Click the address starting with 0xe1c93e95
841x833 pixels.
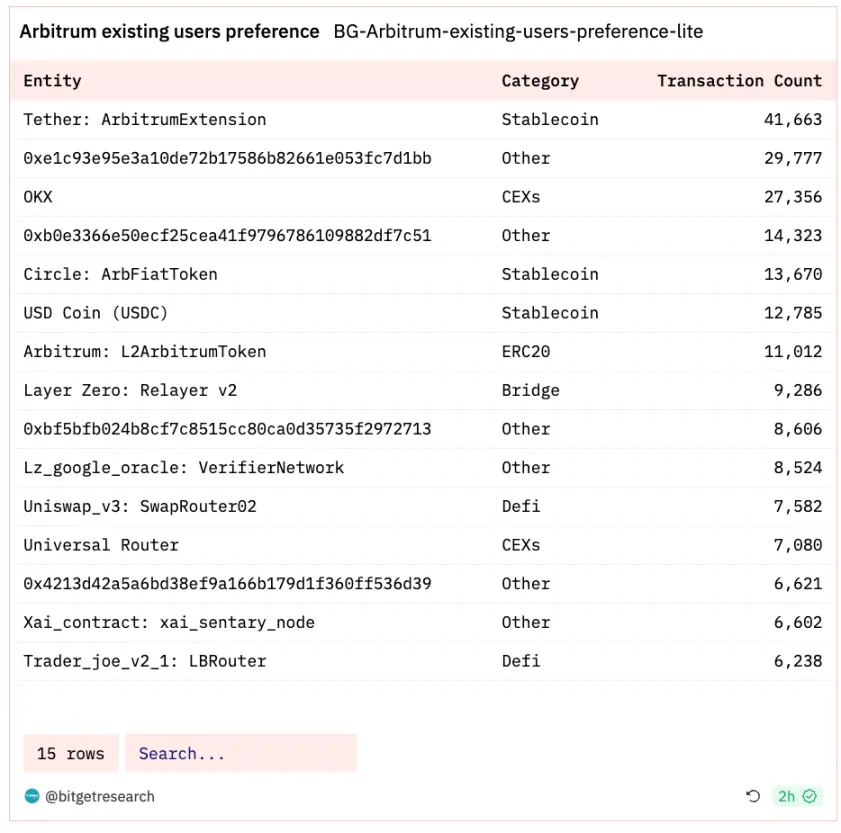pyautogui.click(x=227, y=158)
